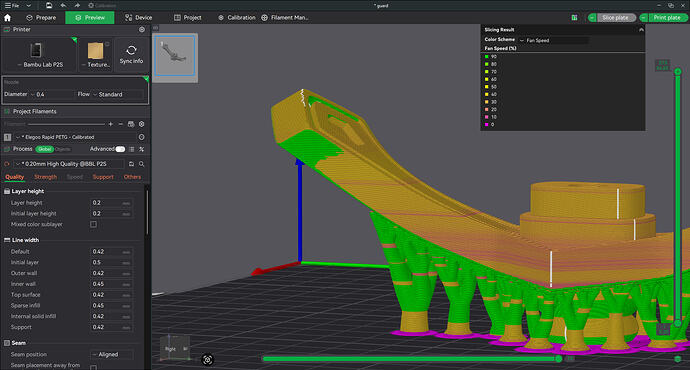Click the Sync info button
This screenshot has width=690, height=370.
coord(131,54)
